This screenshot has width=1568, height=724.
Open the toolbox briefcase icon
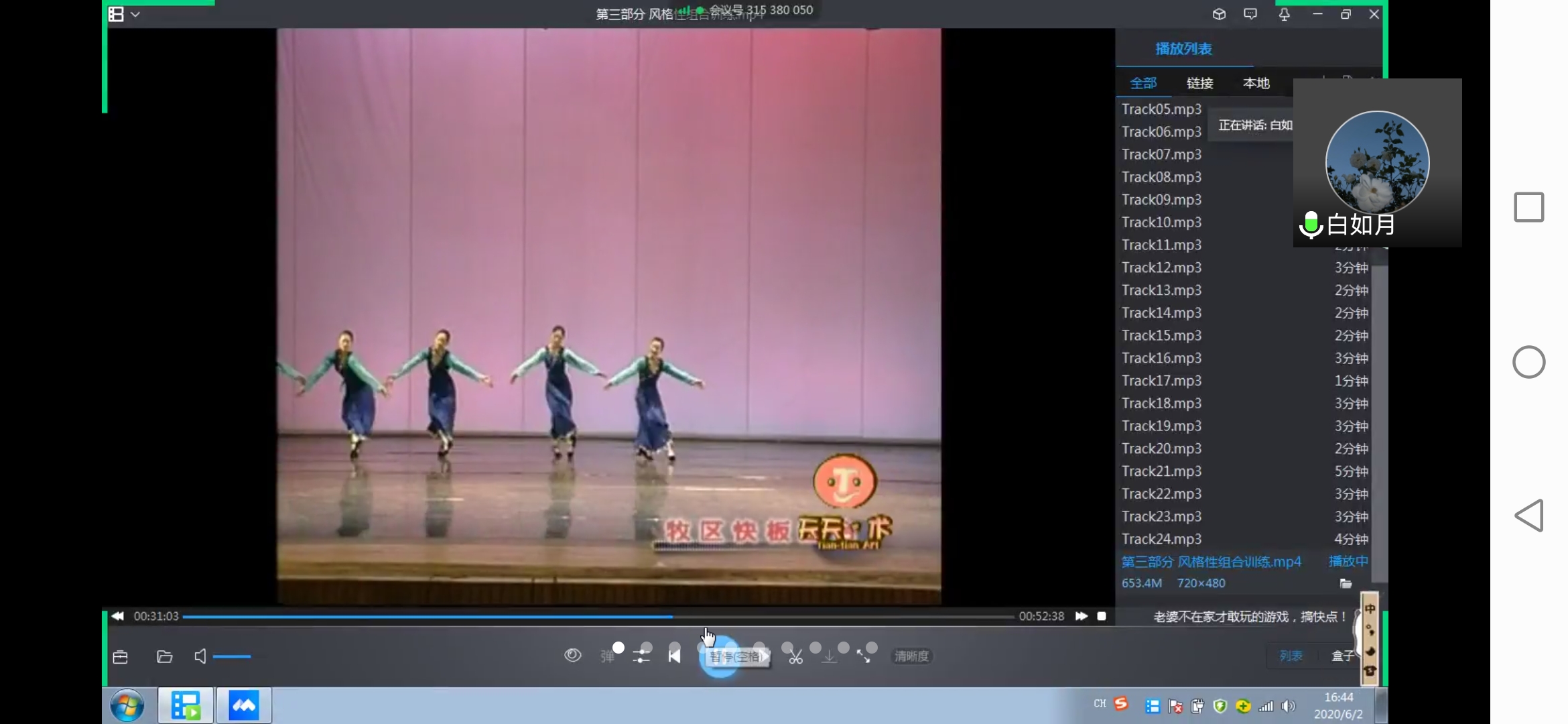coord(121,657)
